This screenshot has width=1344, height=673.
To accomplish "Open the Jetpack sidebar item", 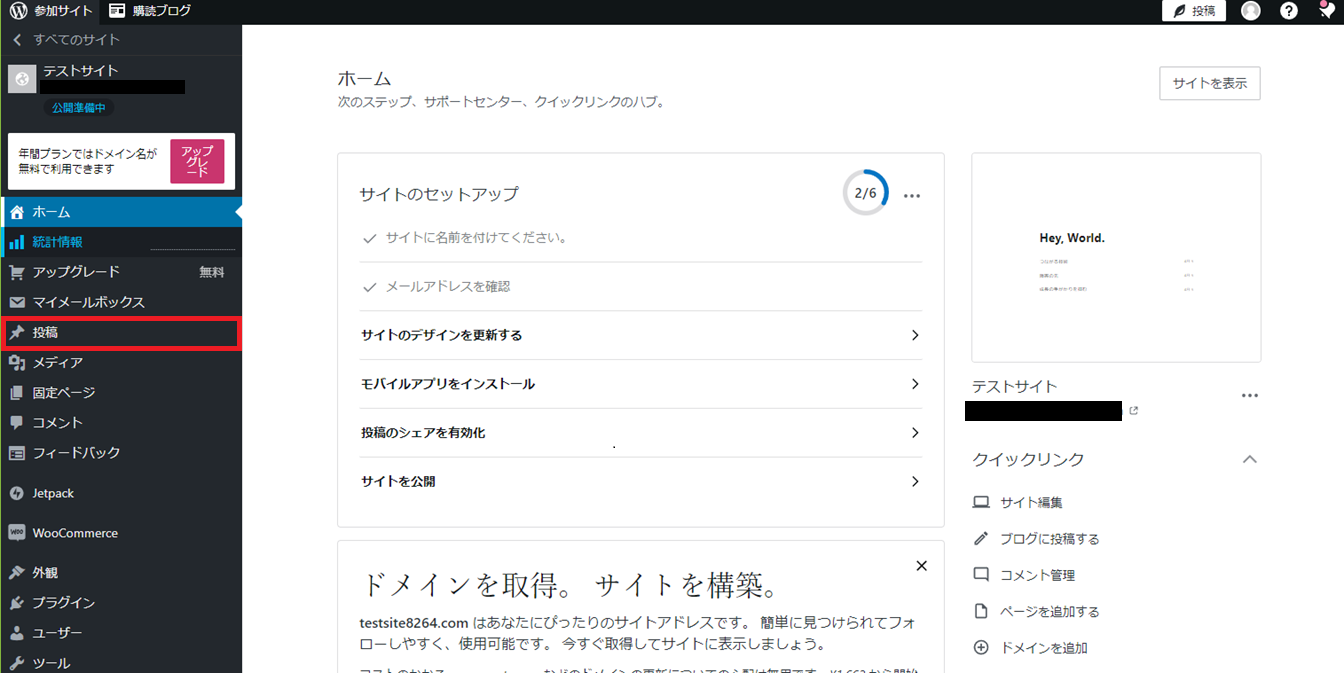I will (52, 493).
